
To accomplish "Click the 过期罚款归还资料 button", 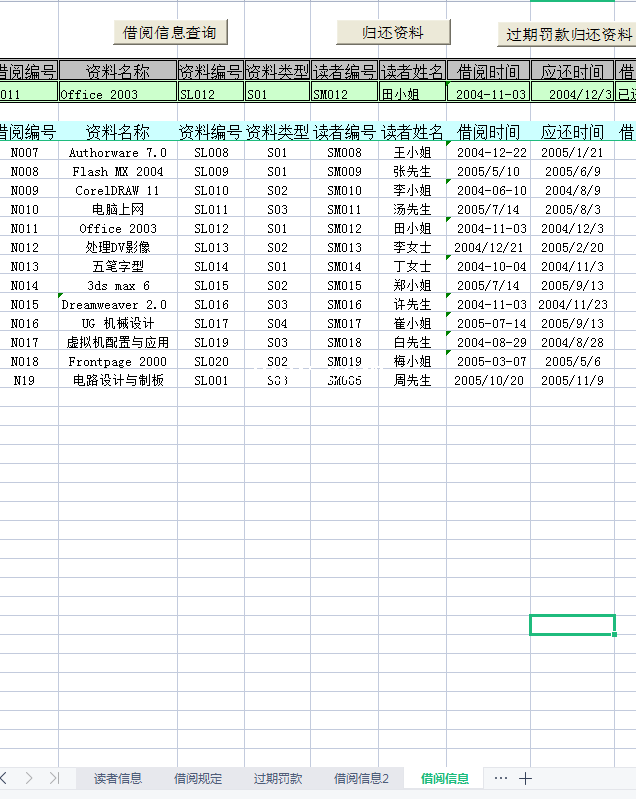I will pyautogui.click(x=568, y=34).
